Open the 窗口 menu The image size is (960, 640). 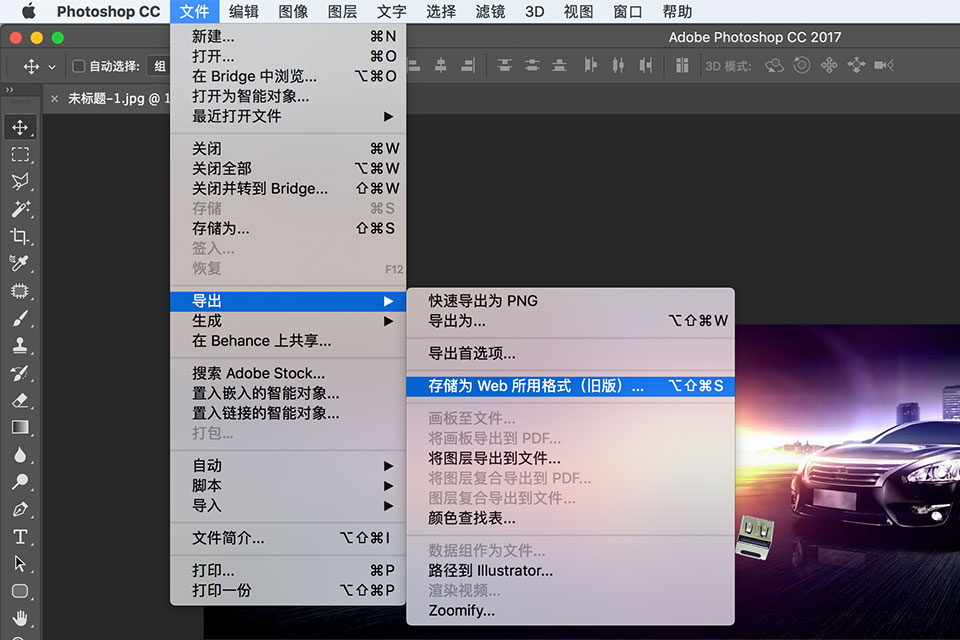[627, 12]
